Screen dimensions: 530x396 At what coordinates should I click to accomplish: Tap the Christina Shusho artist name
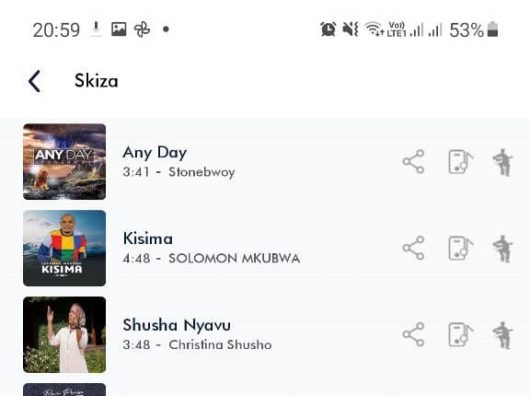pyautogui.click(x=220, y=345)
